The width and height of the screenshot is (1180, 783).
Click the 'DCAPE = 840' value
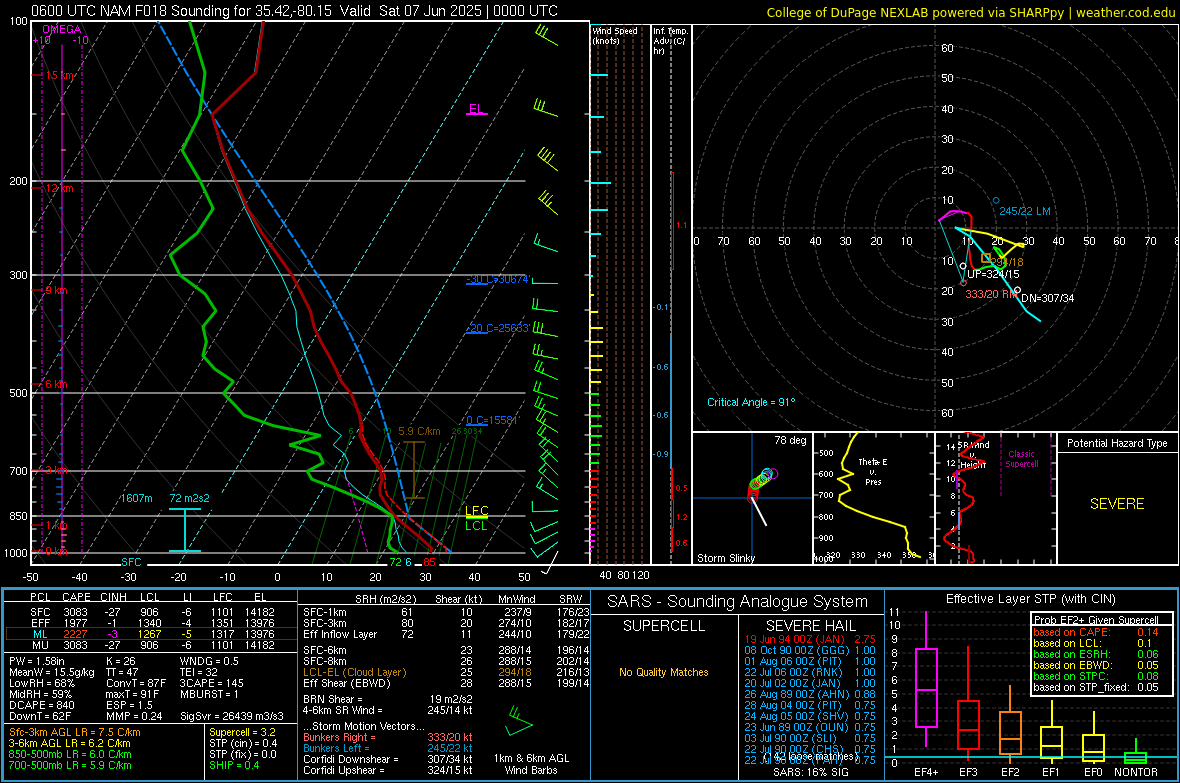pos(41,705)
